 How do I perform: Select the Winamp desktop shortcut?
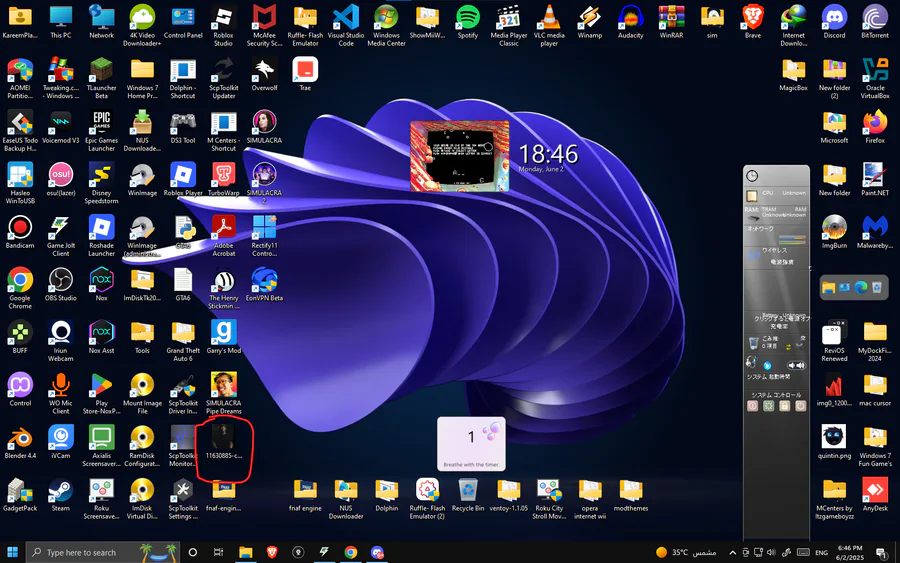click(x=589, y=22)
